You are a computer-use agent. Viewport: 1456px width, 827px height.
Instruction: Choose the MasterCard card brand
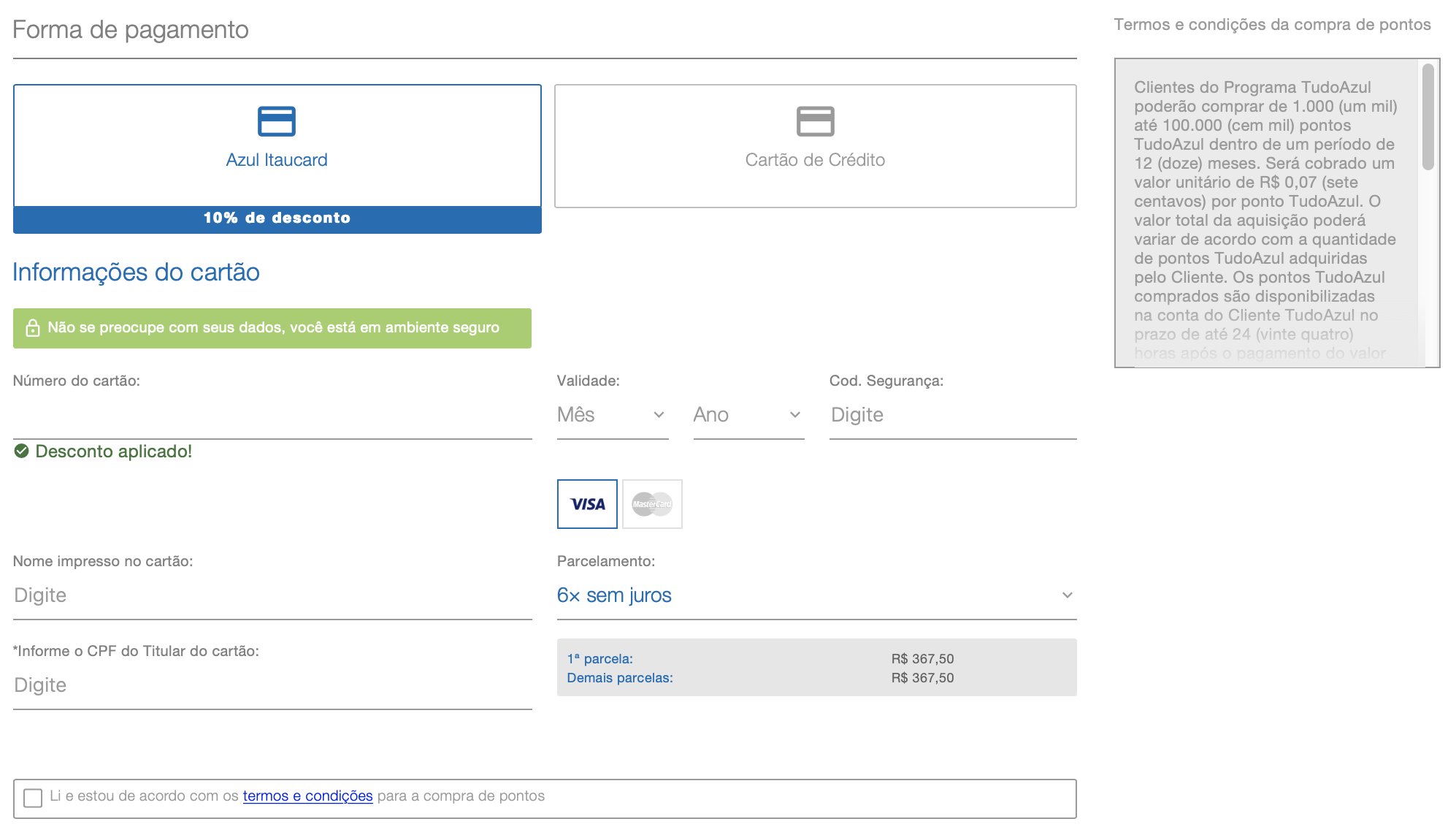(x=652, y=504)
